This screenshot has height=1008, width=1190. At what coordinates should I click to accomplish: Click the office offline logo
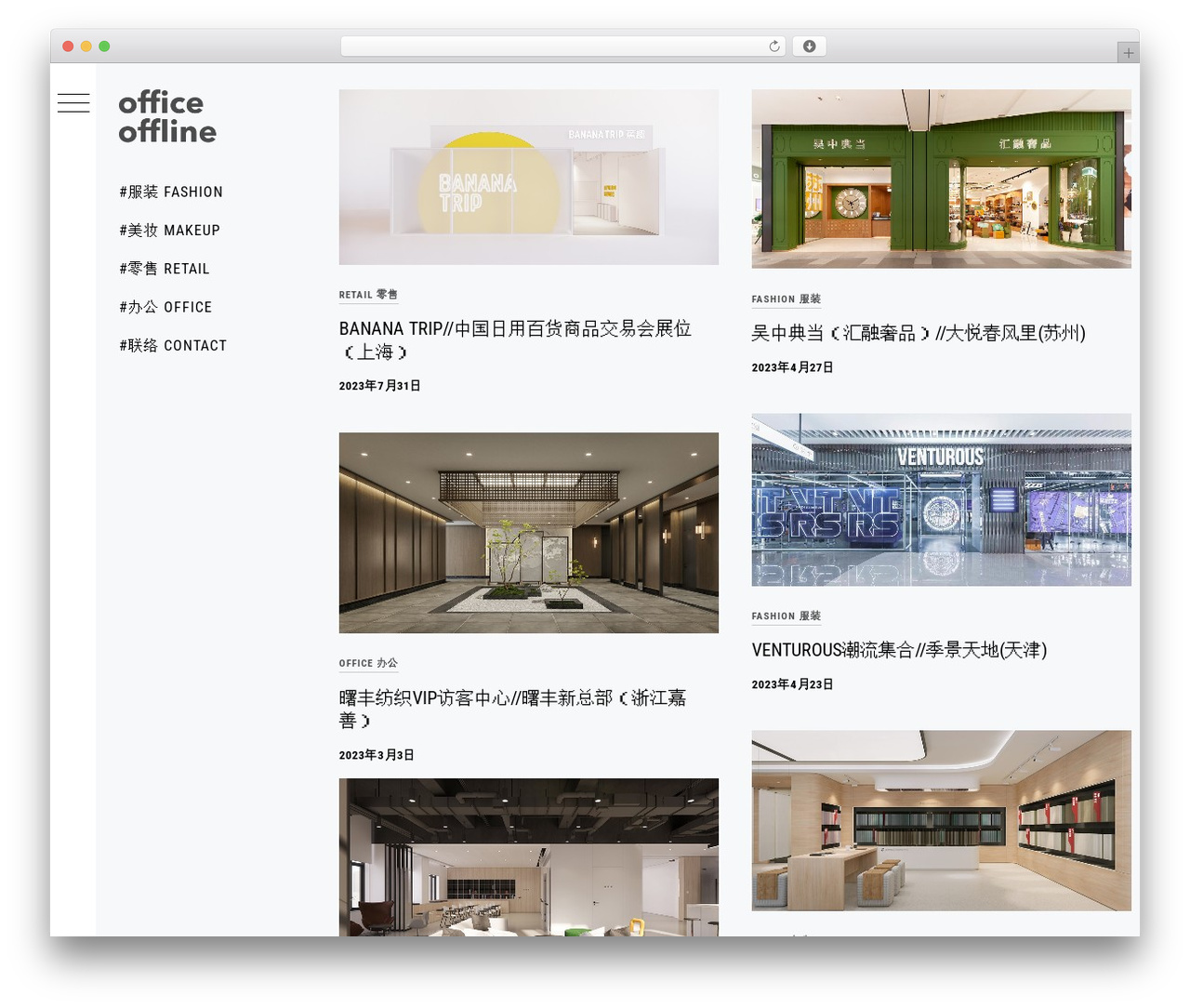tap(167, 117)
